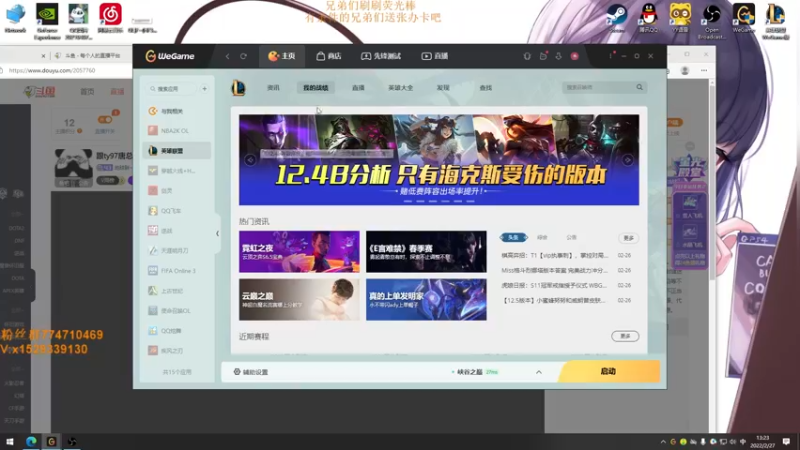Open the GeForce Experience desktop shortcut
The image size is (800, 450).
point(47,21)
